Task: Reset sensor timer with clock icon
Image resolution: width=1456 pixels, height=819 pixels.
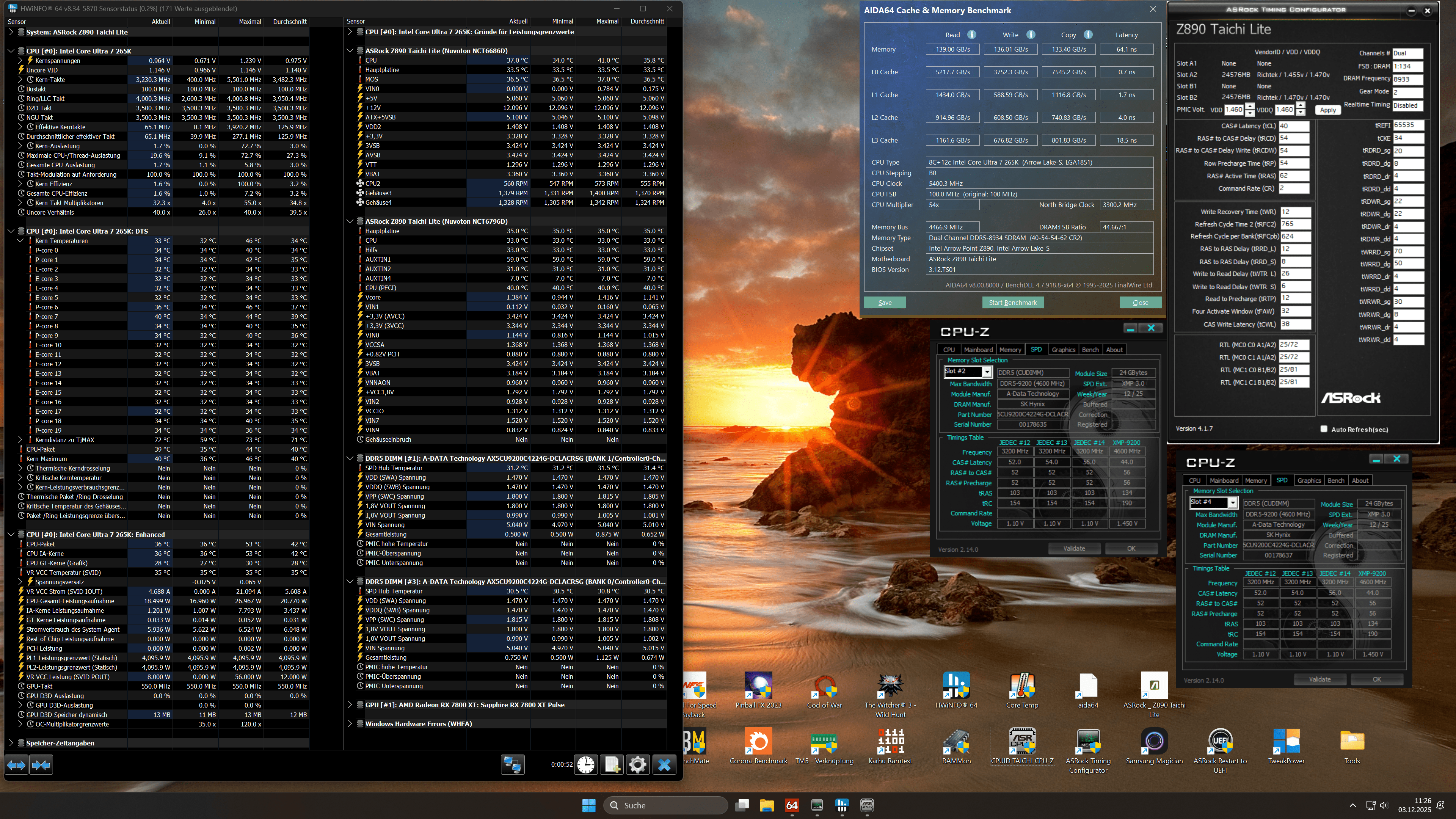Action: pyautogui.click(x=585, y=765)
